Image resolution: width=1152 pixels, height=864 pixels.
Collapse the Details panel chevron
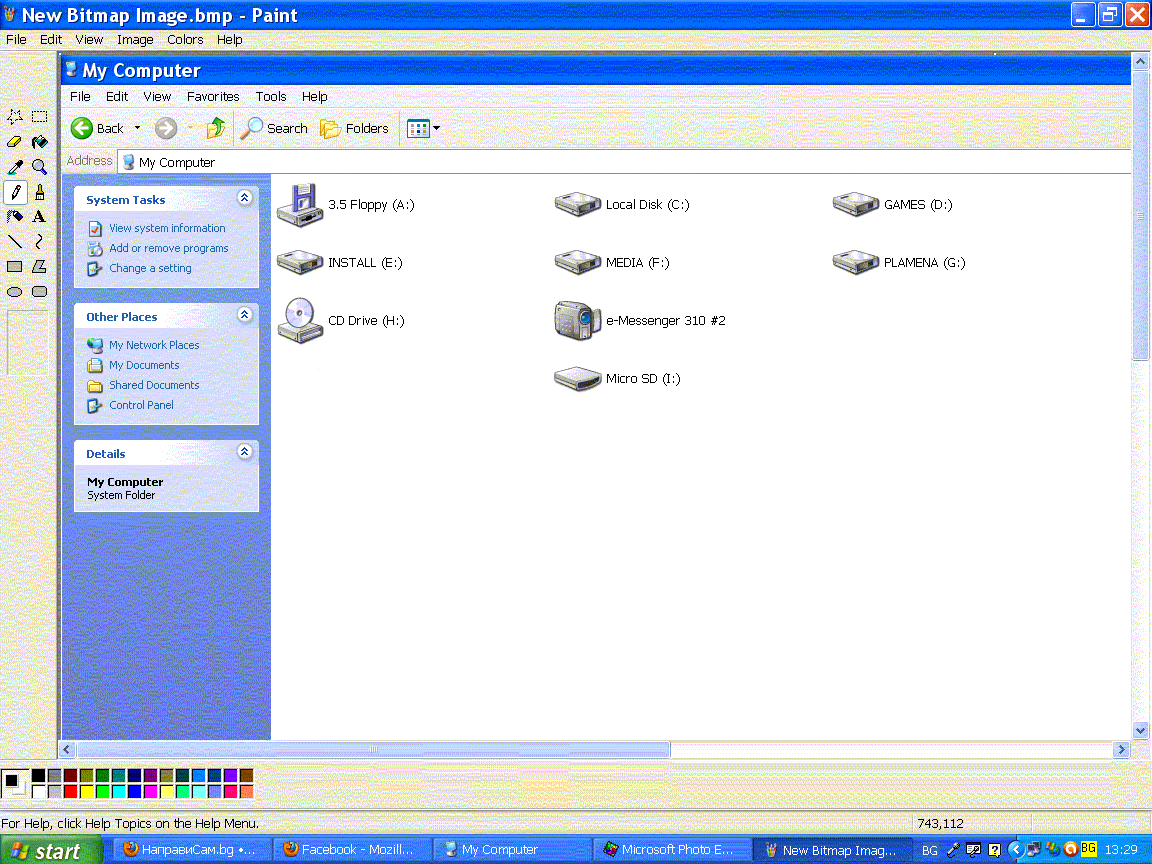click(245, 453)
